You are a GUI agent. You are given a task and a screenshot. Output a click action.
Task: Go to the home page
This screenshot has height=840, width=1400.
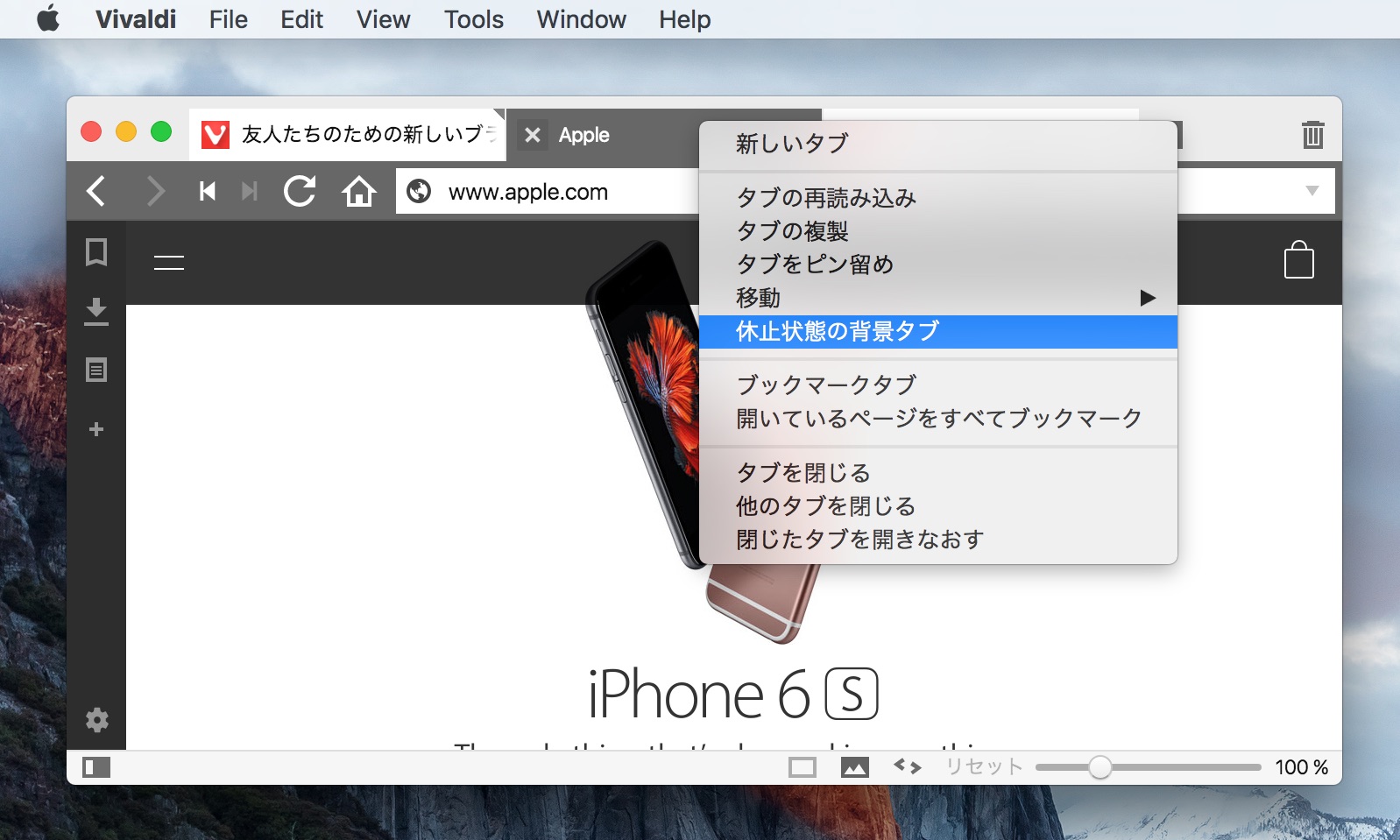point(359,191)
